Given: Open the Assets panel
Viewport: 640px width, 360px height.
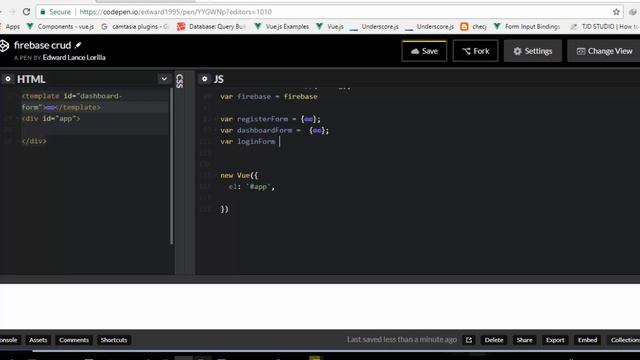Looking at the screenshot, I should coord(38,340).
